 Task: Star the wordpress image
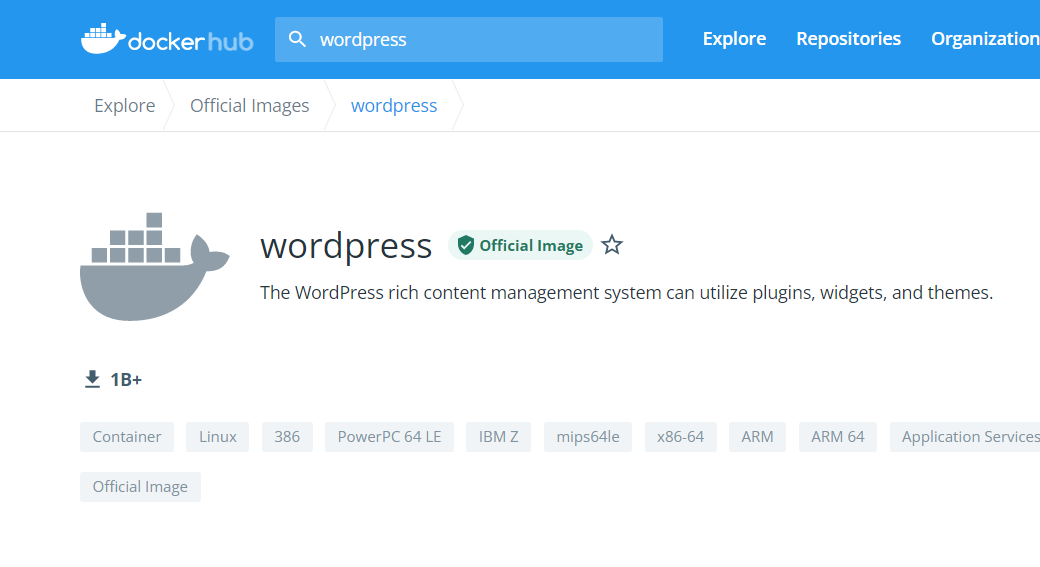coord(612,245)
